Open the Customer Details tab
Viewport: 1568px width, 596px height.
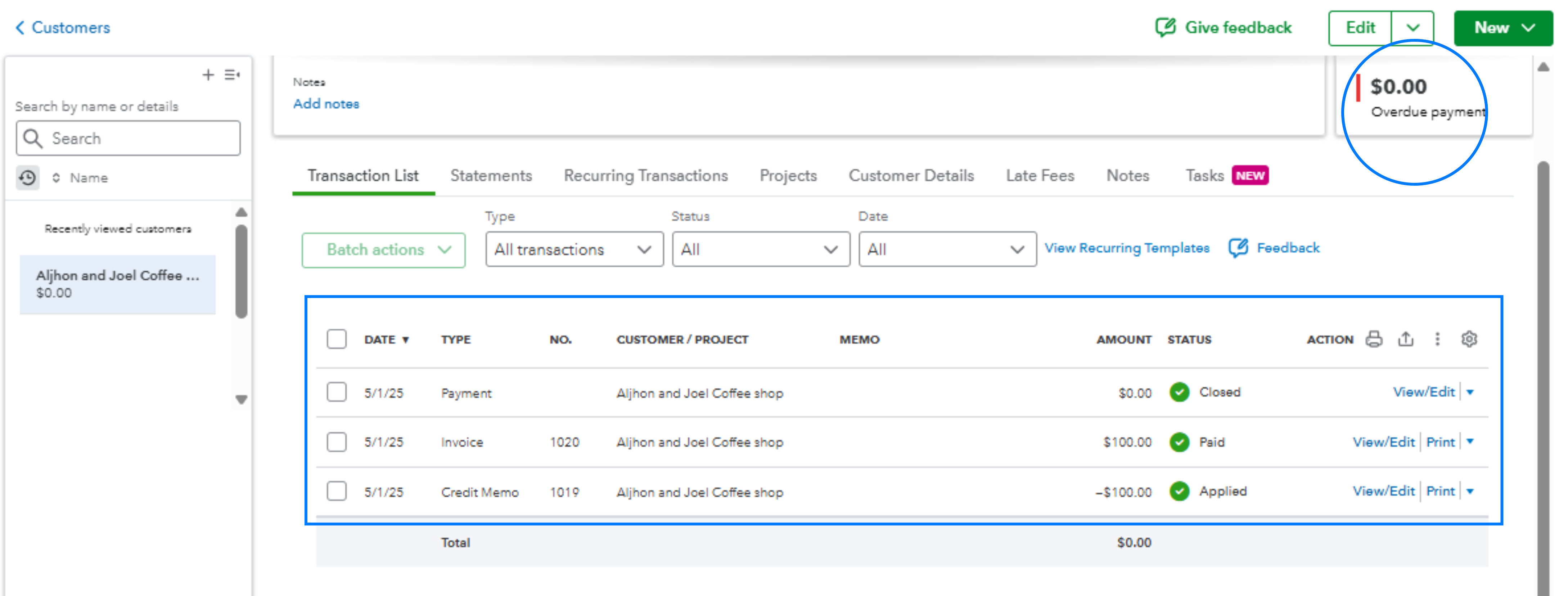[x=911, y=176]
